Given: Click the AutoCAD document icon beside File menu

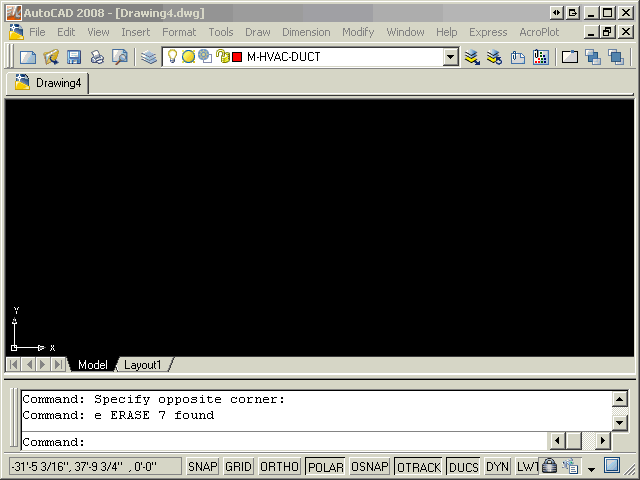Looking at the screenshot, I should (x=16, y=32).
